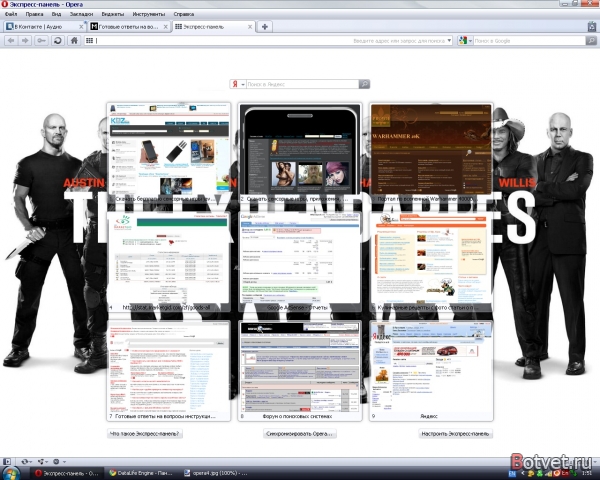Screen dimensions: 600x480
Task: Close the Экспресс-панель tab
Action: pos(249,27)
